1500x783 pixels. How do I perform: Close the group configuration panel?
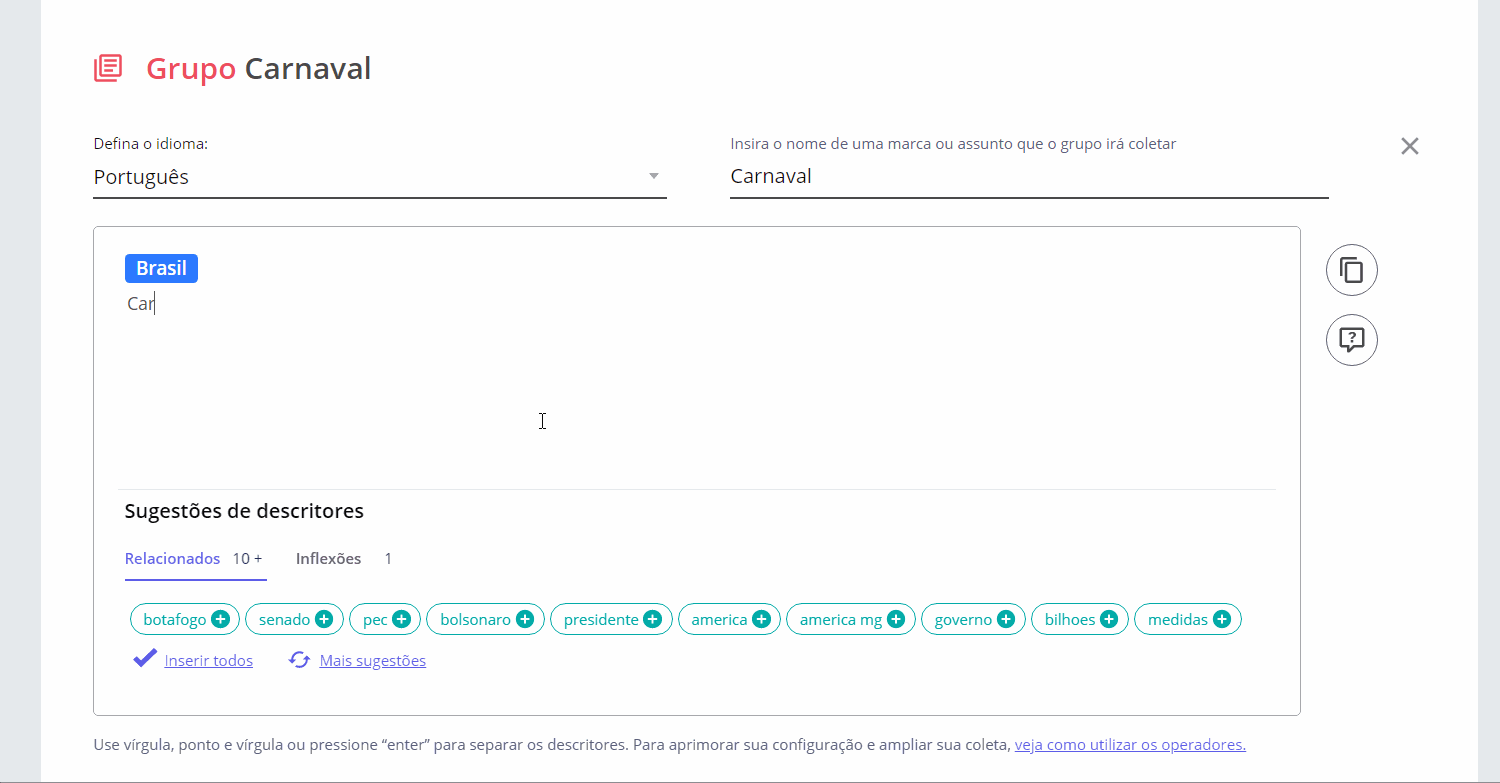[x=1409, y=146]
